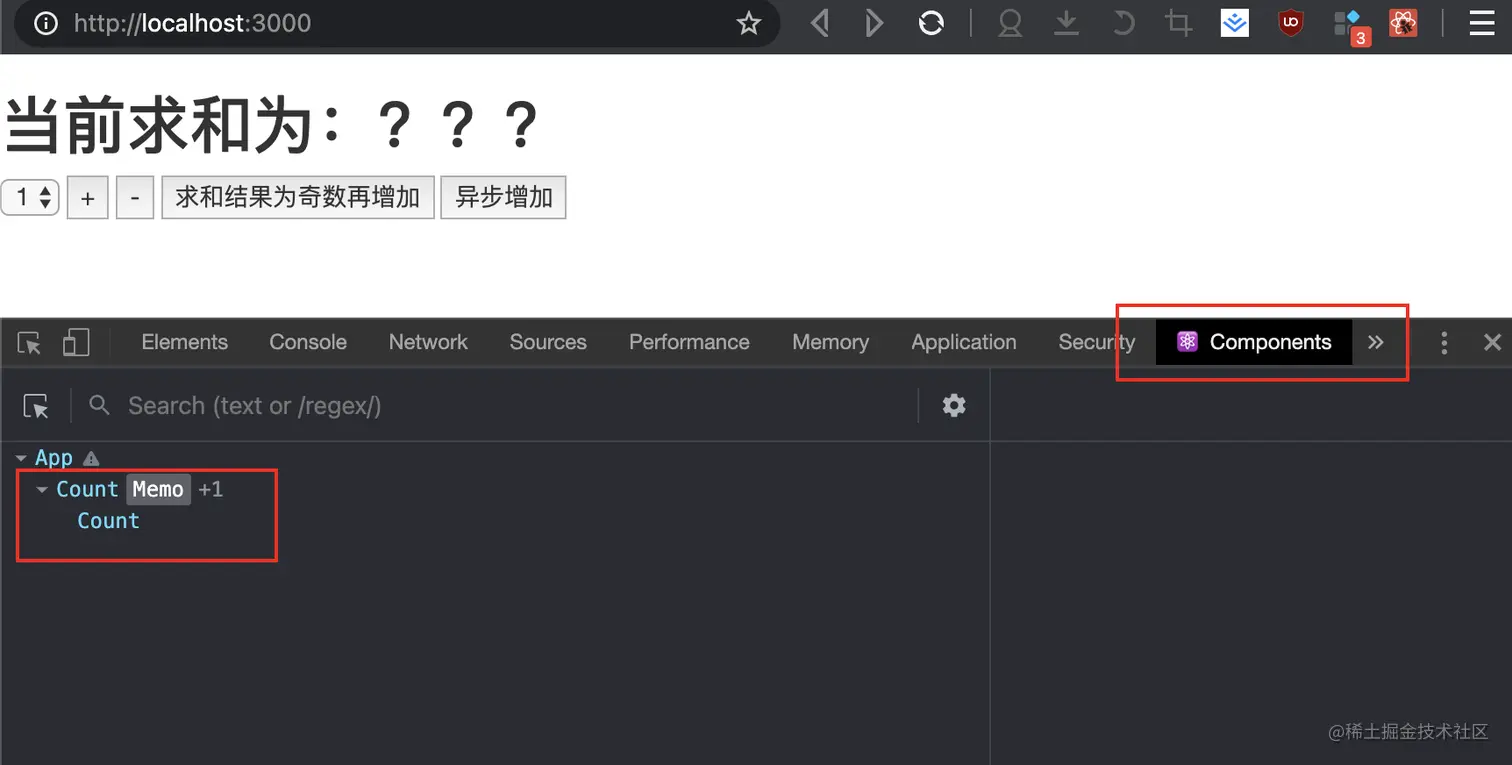
Task: Click the 当前求和为 heading text
Action: tap(272, 126)
